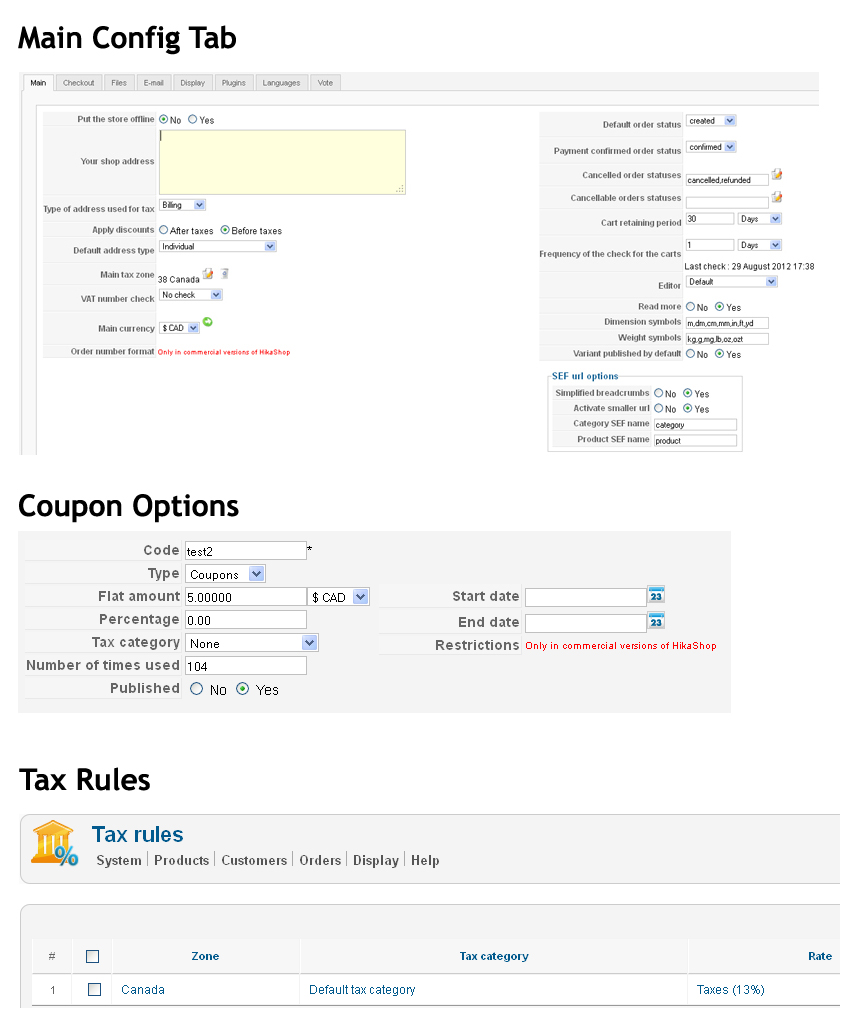Open the Taxes (13%) rate link
Image resolution: width=862 pixels, height=1036 pixels.
[730, 990]
